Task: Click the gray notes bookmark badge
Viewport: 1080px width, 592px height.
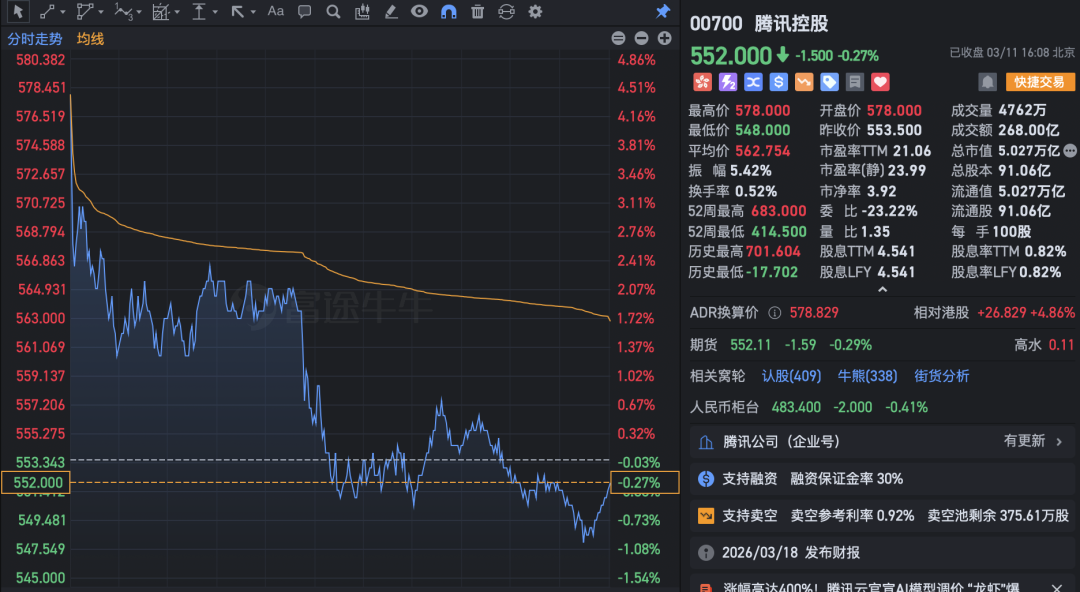Action: coord(855,82)
